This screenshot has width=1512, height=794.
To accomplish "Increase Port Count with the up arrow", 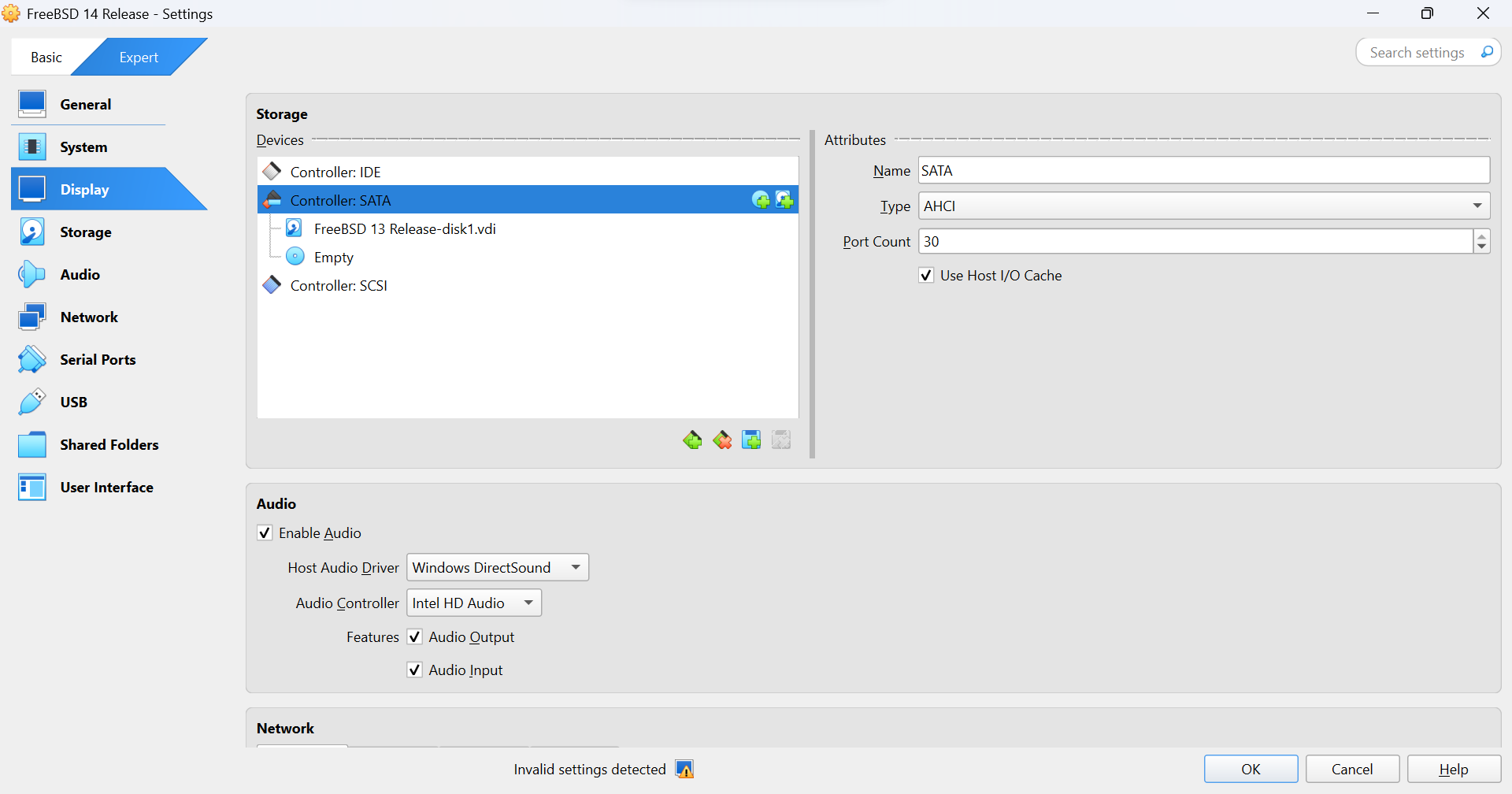I will pyautogui.click(x=1481, y=236).
